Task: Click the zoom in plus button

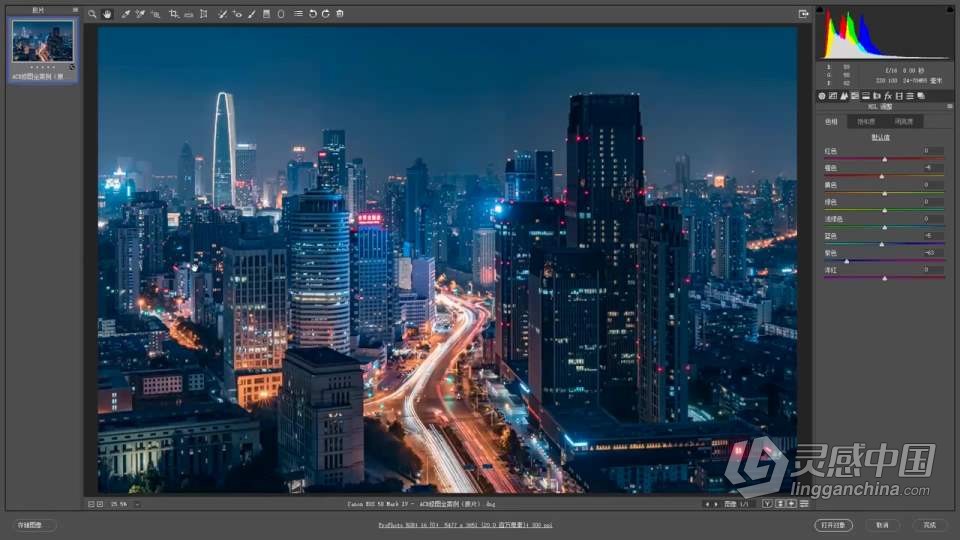Action: click(100, 504)
